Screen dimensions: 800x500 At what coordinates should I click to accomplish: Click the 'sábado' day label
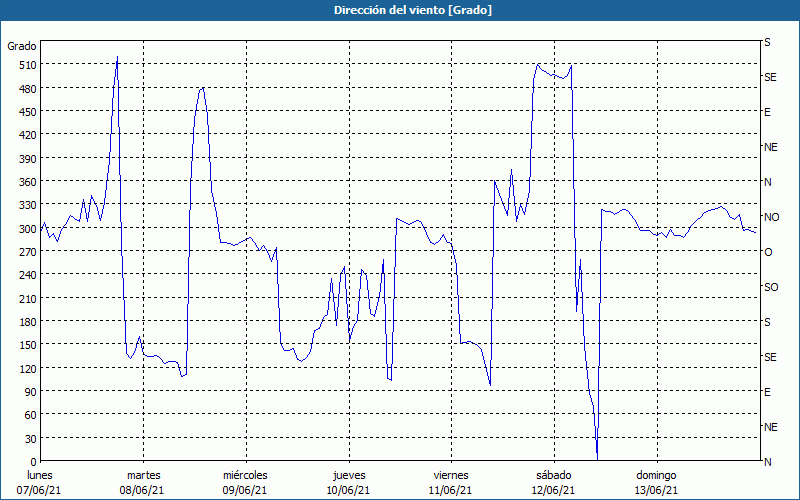(554, 476)
